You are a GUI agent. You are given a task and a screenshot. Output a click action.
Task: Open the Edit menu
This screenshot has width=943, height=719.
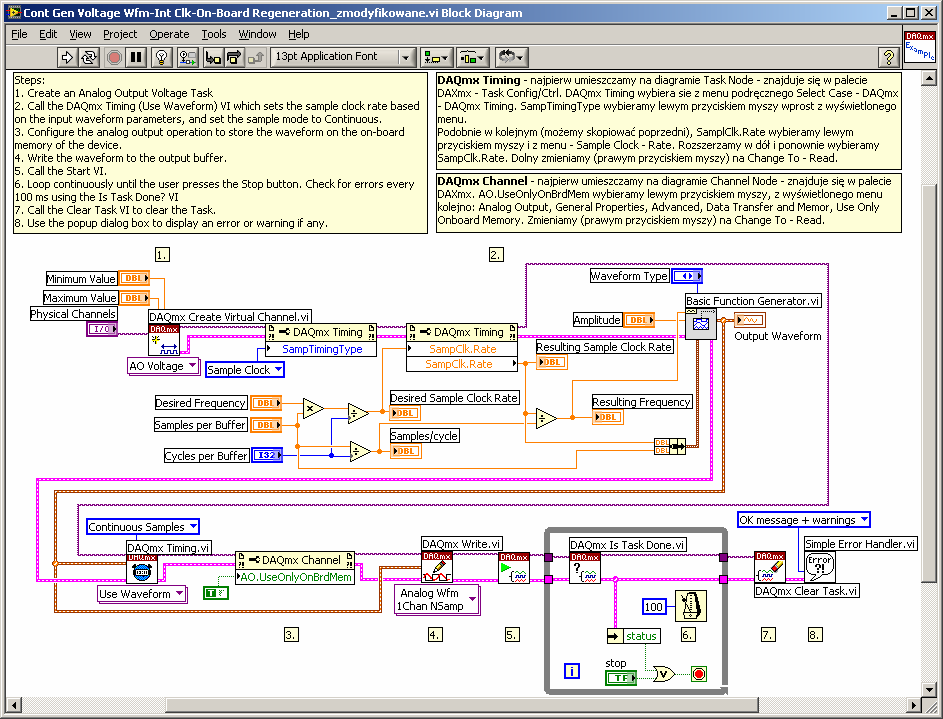click(x=48, y=34)
